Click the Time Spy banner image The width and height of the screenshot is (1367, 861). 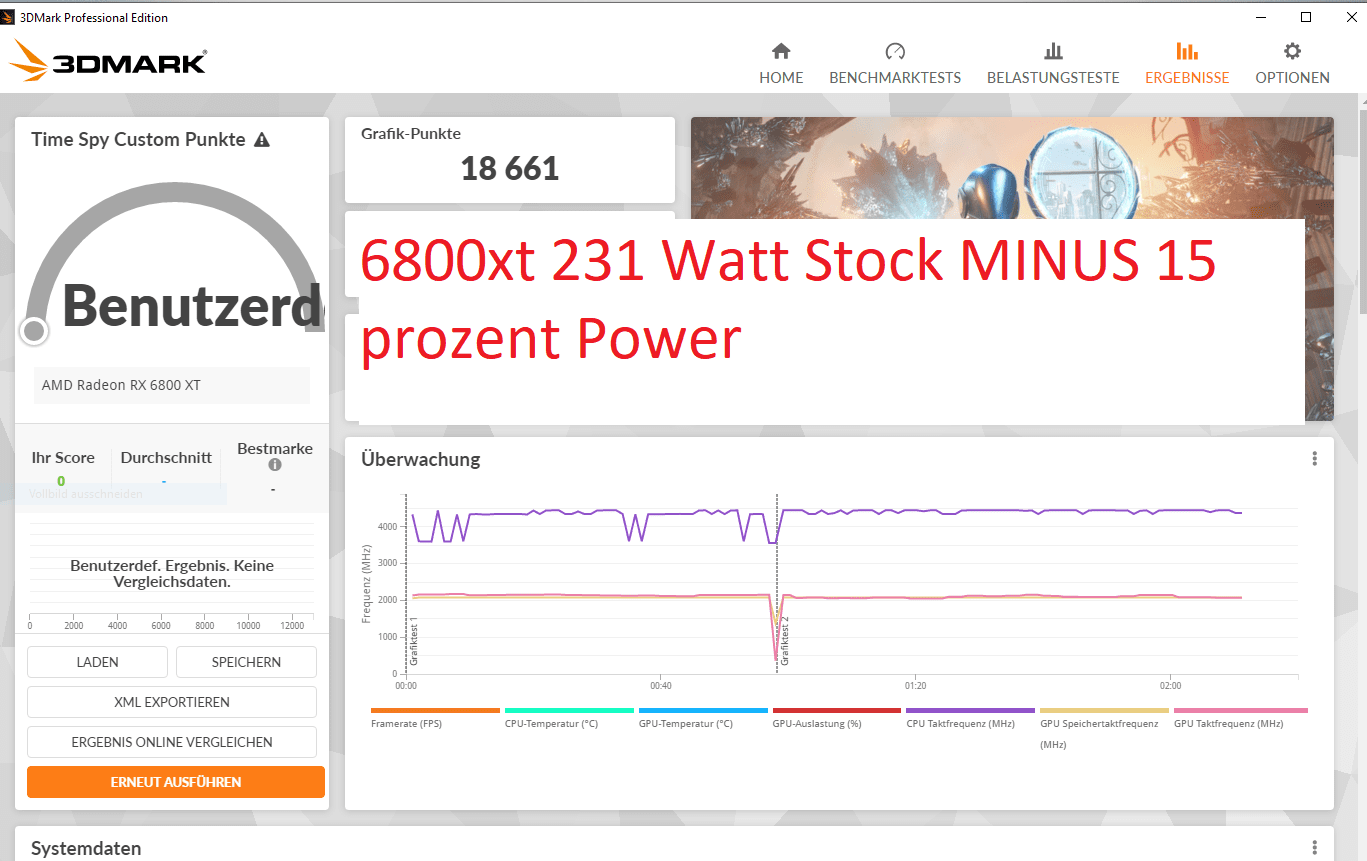(x=1012, y=167)
